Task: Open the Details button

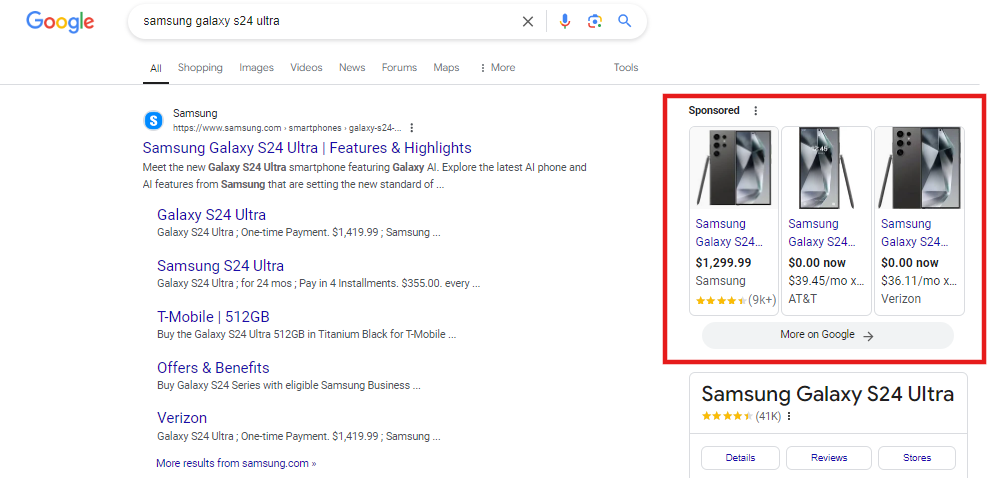Action: click(x=740, y=458)
